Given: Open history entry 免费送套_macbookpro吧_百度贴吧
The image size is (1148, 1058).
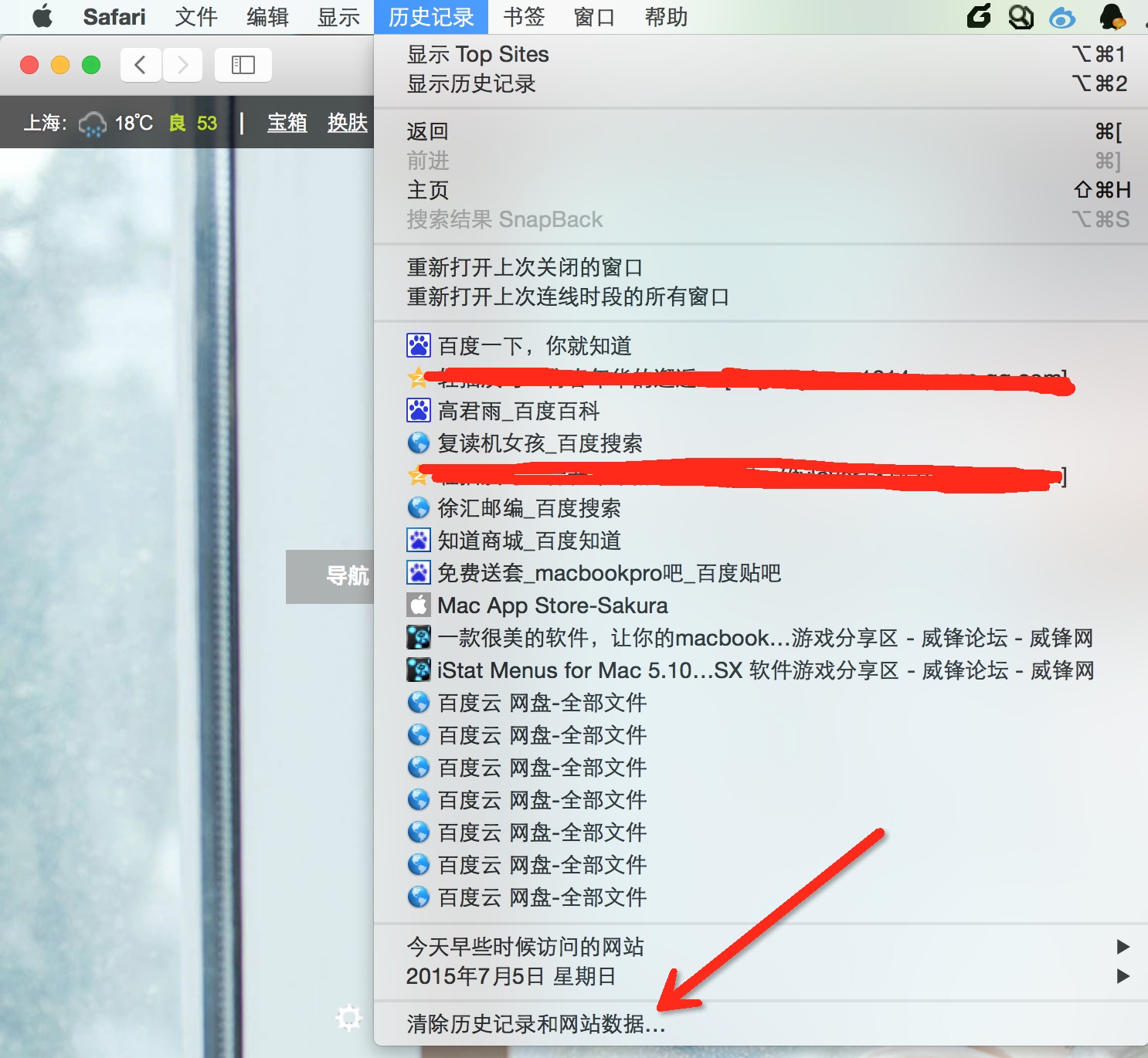Looking at the screenshot, I should click(x=761, y=572).
